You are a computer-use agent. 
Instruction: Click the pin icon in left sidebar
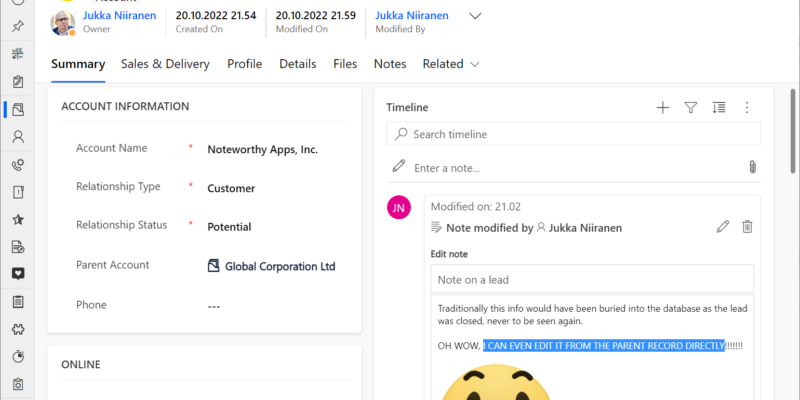click(18, 25)
